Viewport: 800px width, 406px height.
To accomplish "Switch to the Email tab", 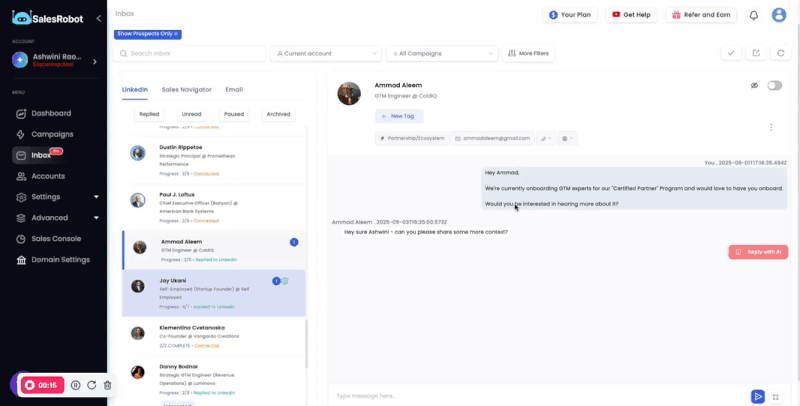I will pyautogui.click(x=234, y=90).
